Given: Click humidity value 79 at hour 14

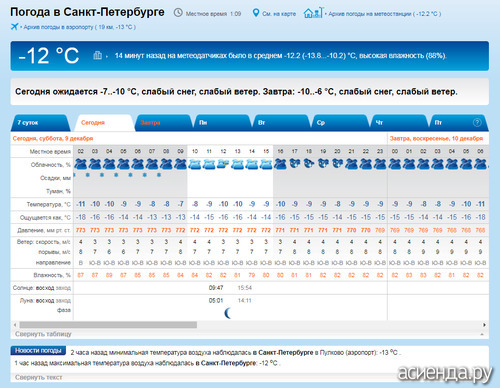Looking at the screenshot, I should point(252,275).
